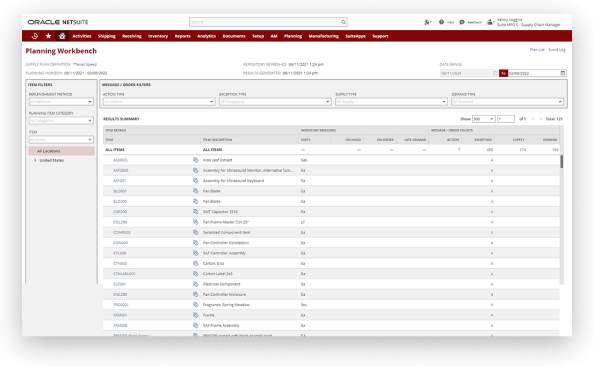
Task: Click the copy icon in the Aloe Leaf Extract row
Action: coord(195,160)
